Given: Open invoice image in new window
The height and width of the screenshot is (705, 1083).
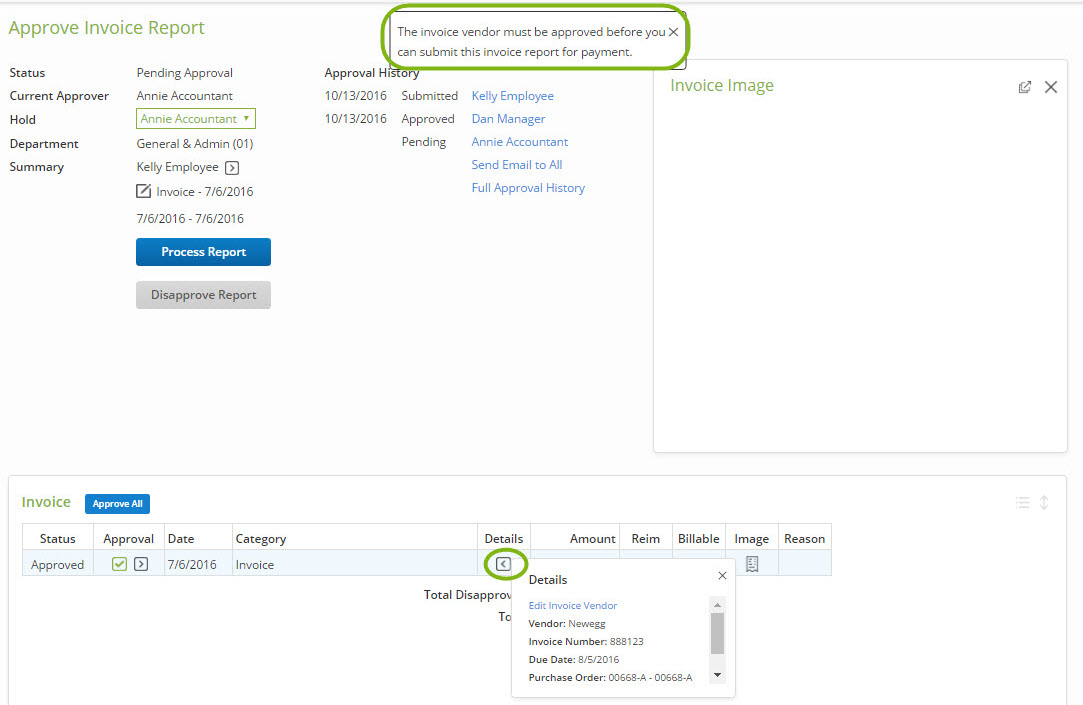Looking at the screenshot, I should (1024, 87).
